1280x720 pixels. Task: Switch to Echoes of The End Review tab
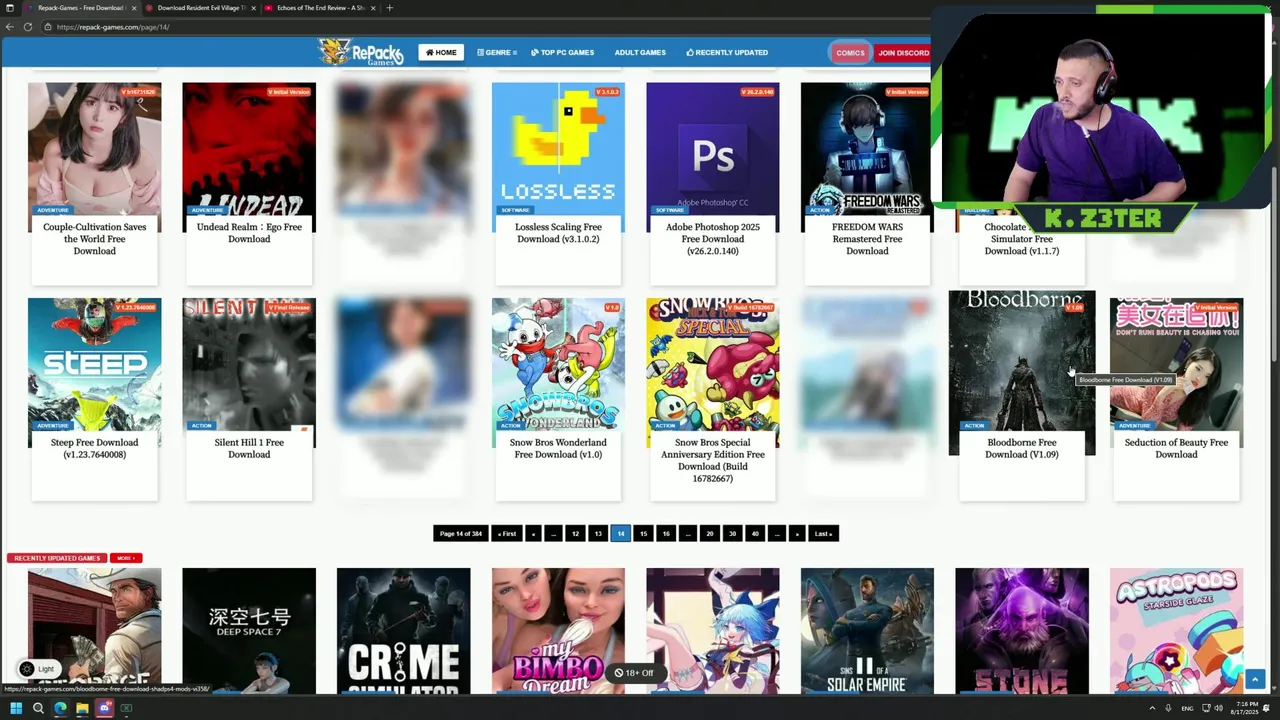(321, 8)
